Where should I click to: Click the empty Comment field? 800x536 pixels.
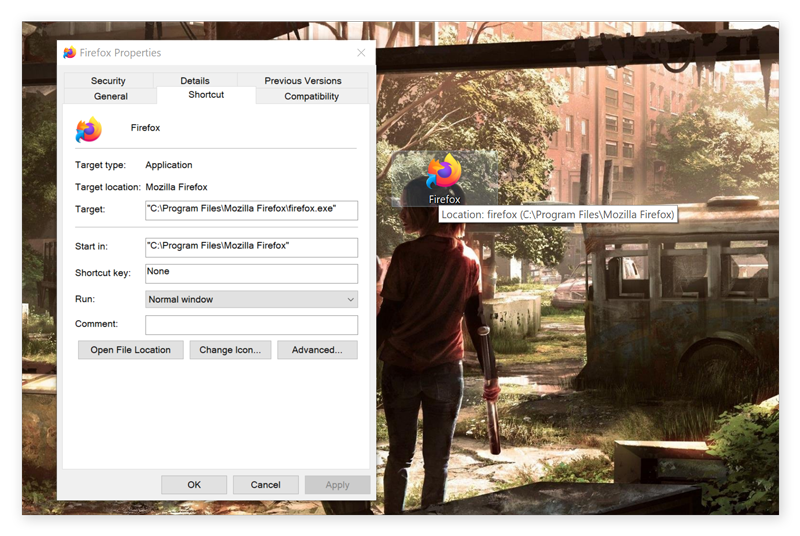pos(251,325)
